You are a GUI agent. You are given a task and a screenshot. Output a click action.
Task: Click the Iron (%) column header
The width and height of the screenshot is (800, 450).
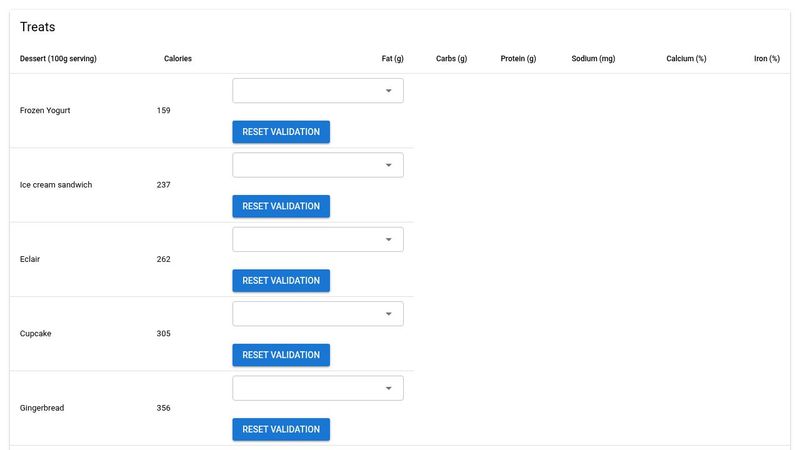tap(766, 59)
